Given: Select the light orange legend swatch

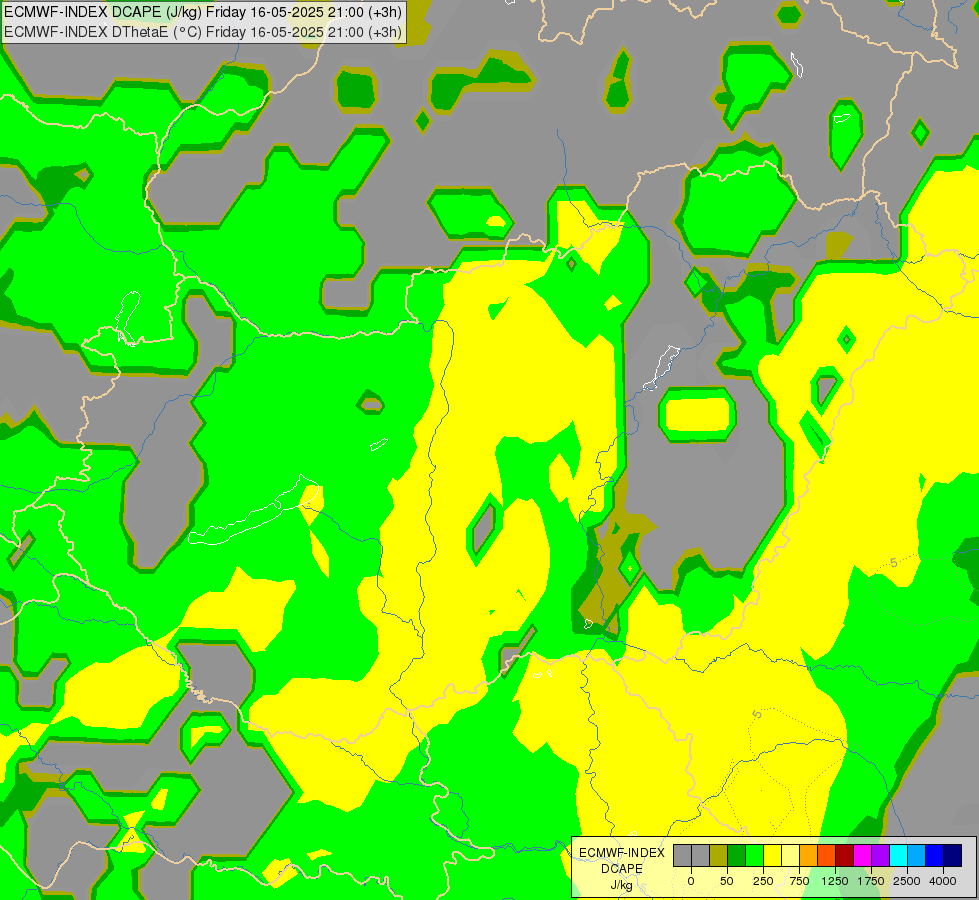Looking at the screenshot, I should click(809, 855).
